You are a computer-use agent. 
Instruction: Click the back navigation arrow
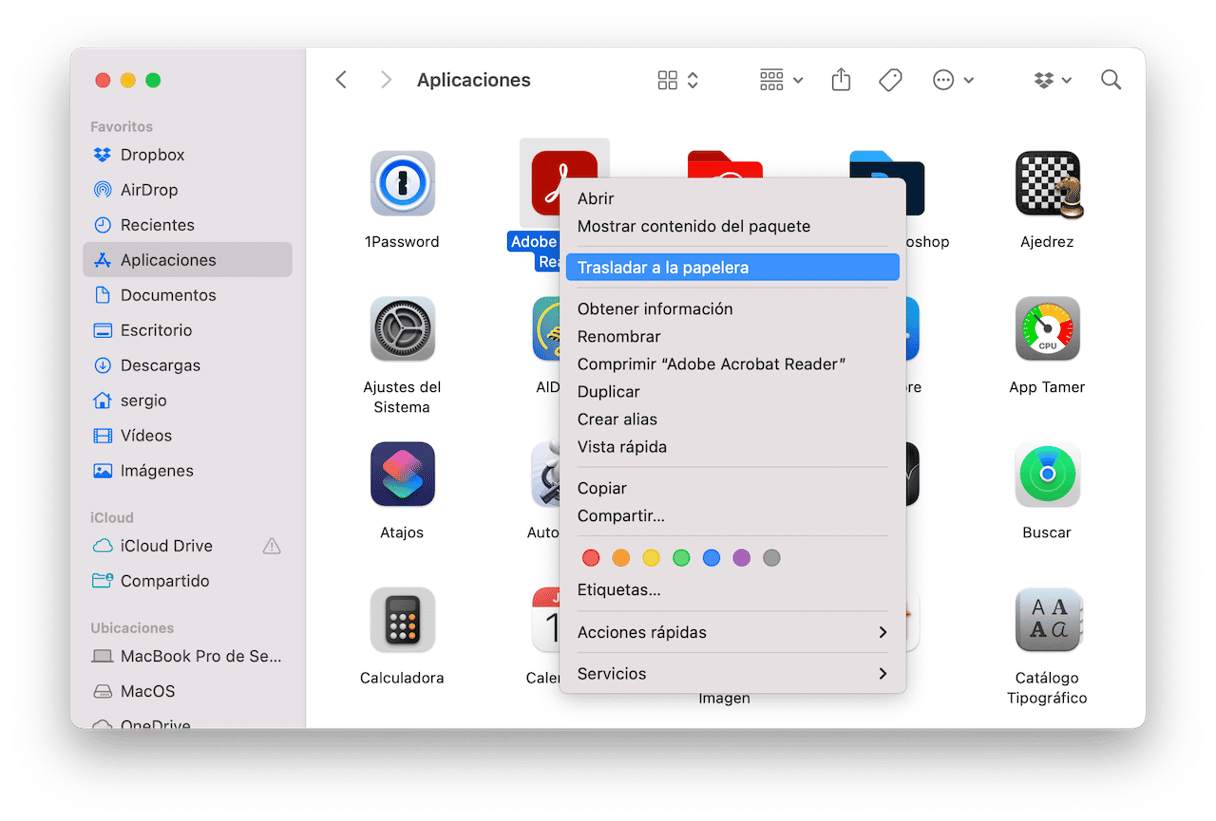click(341, 80)
